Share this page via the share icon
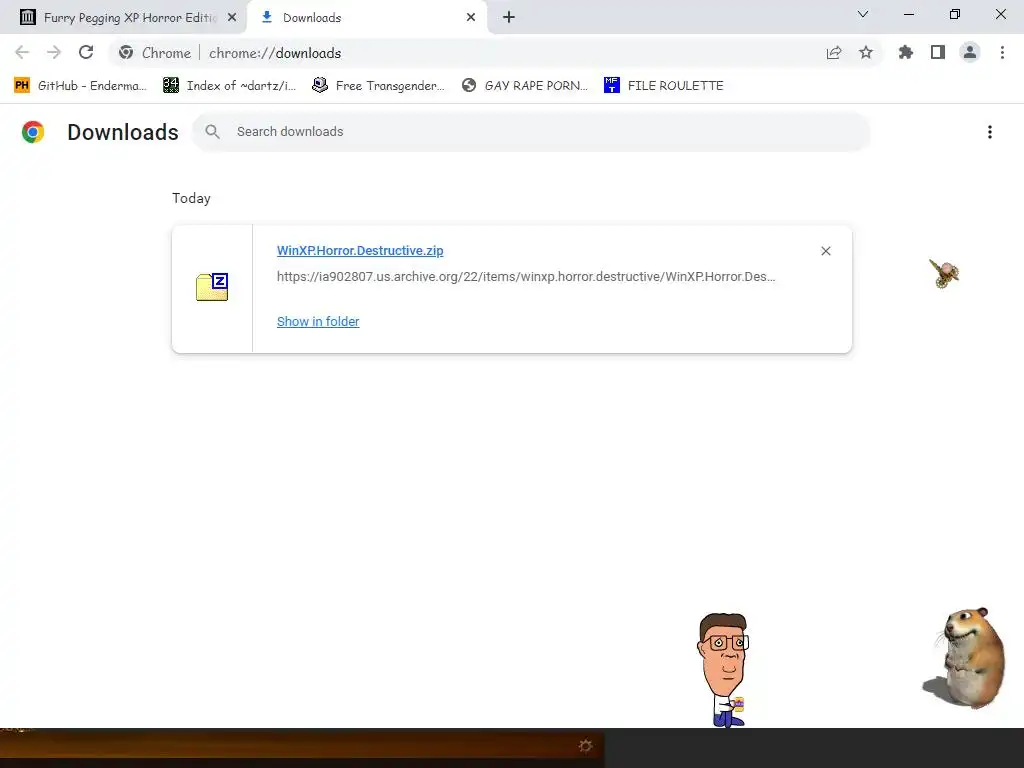This screenshot has width=1024, height=768. click(834, 53)
